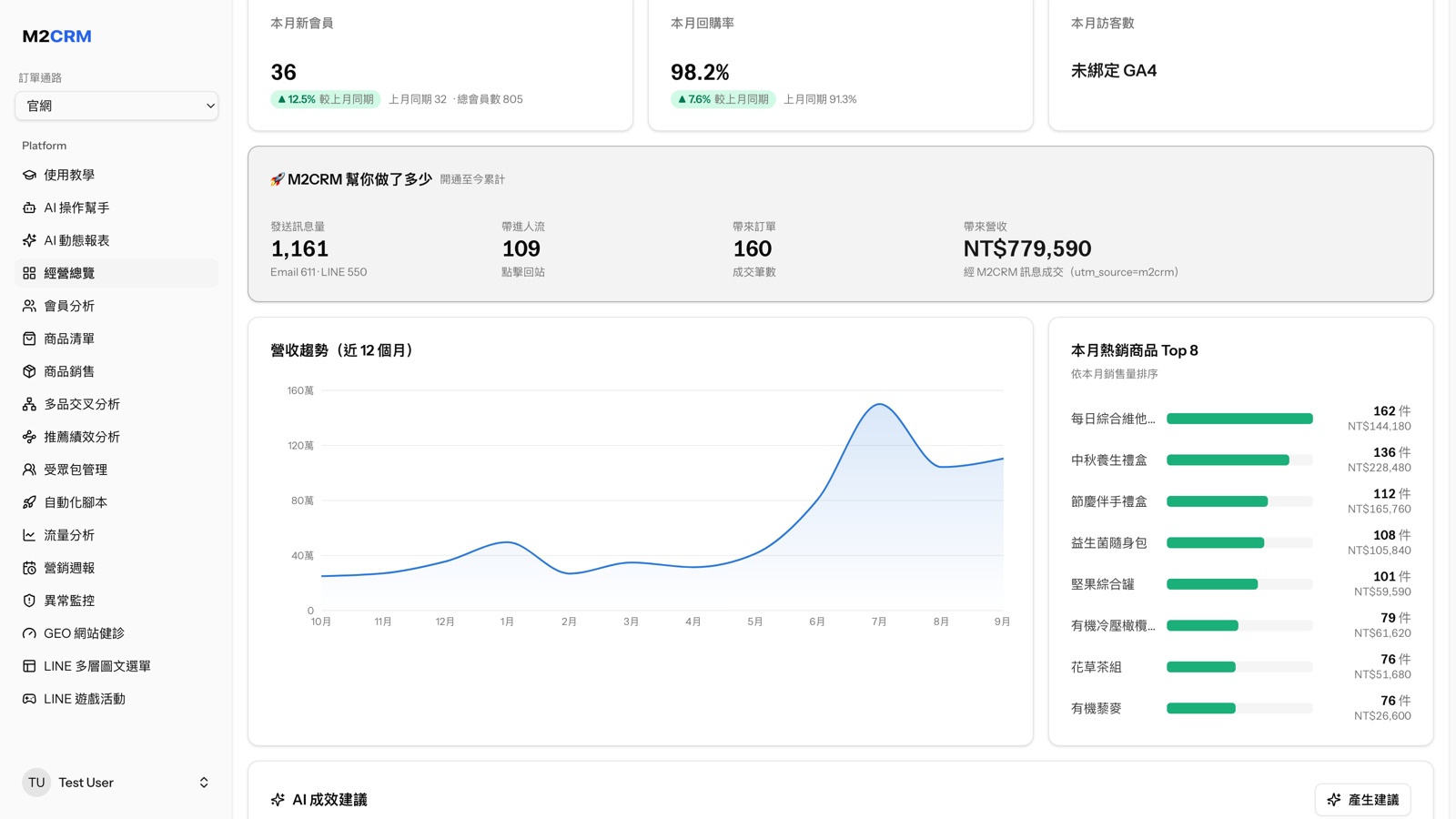Click the GEO 網站健診 gauge icon

(x=29, y=633)
